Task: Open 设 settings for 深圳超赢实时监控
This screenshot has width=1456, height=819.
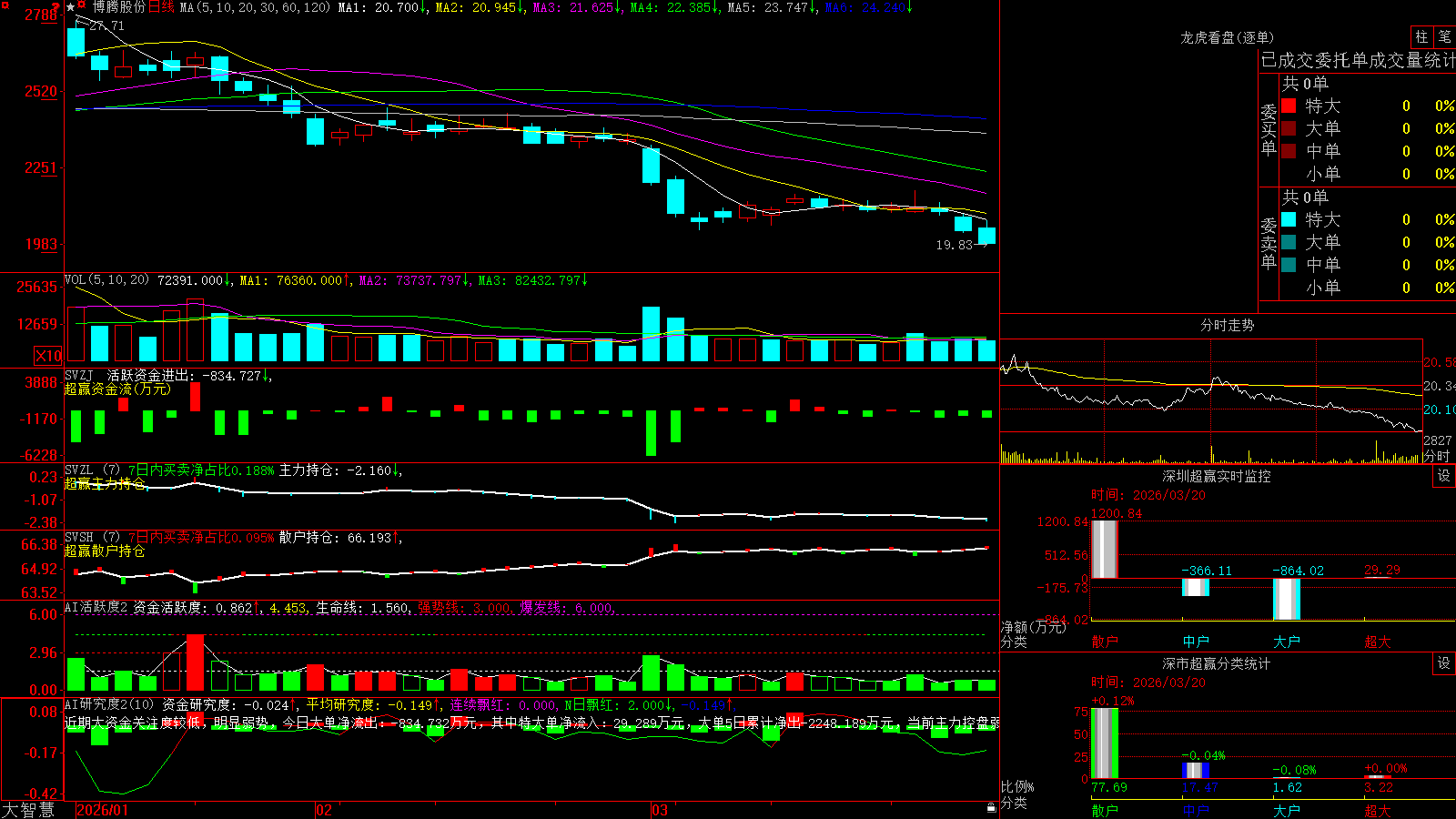Action: pos(1444,476)
